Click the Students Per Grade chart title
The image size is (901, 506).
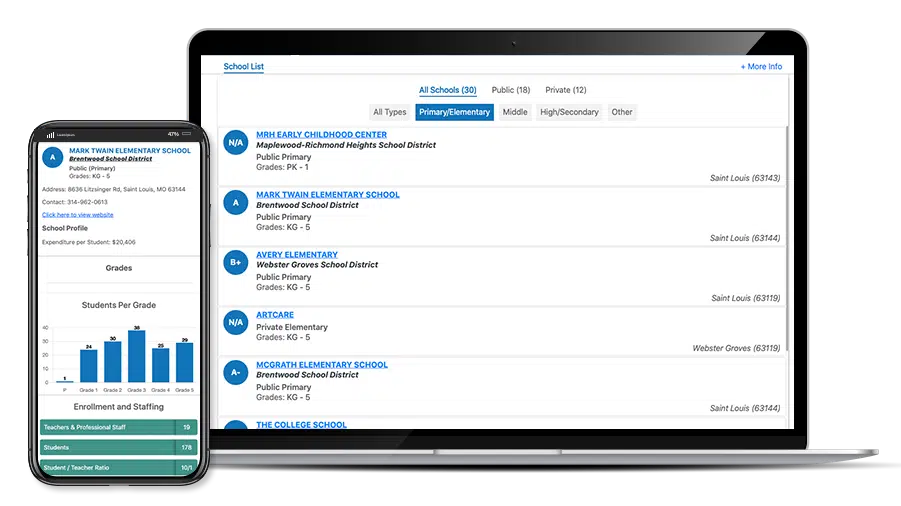(x=119, y=305)
